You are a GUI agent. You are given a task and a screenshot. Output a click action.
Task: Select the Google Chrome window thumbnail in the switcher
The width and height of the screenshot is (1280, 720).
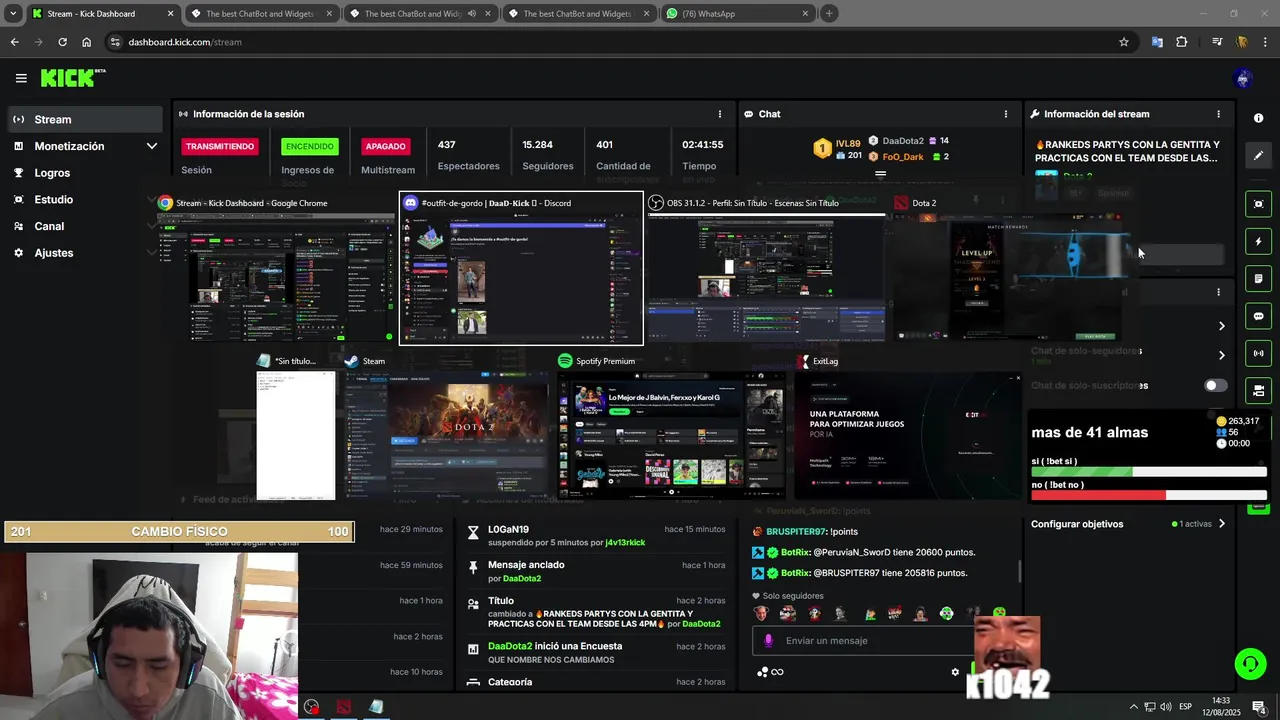coord(275,268)
